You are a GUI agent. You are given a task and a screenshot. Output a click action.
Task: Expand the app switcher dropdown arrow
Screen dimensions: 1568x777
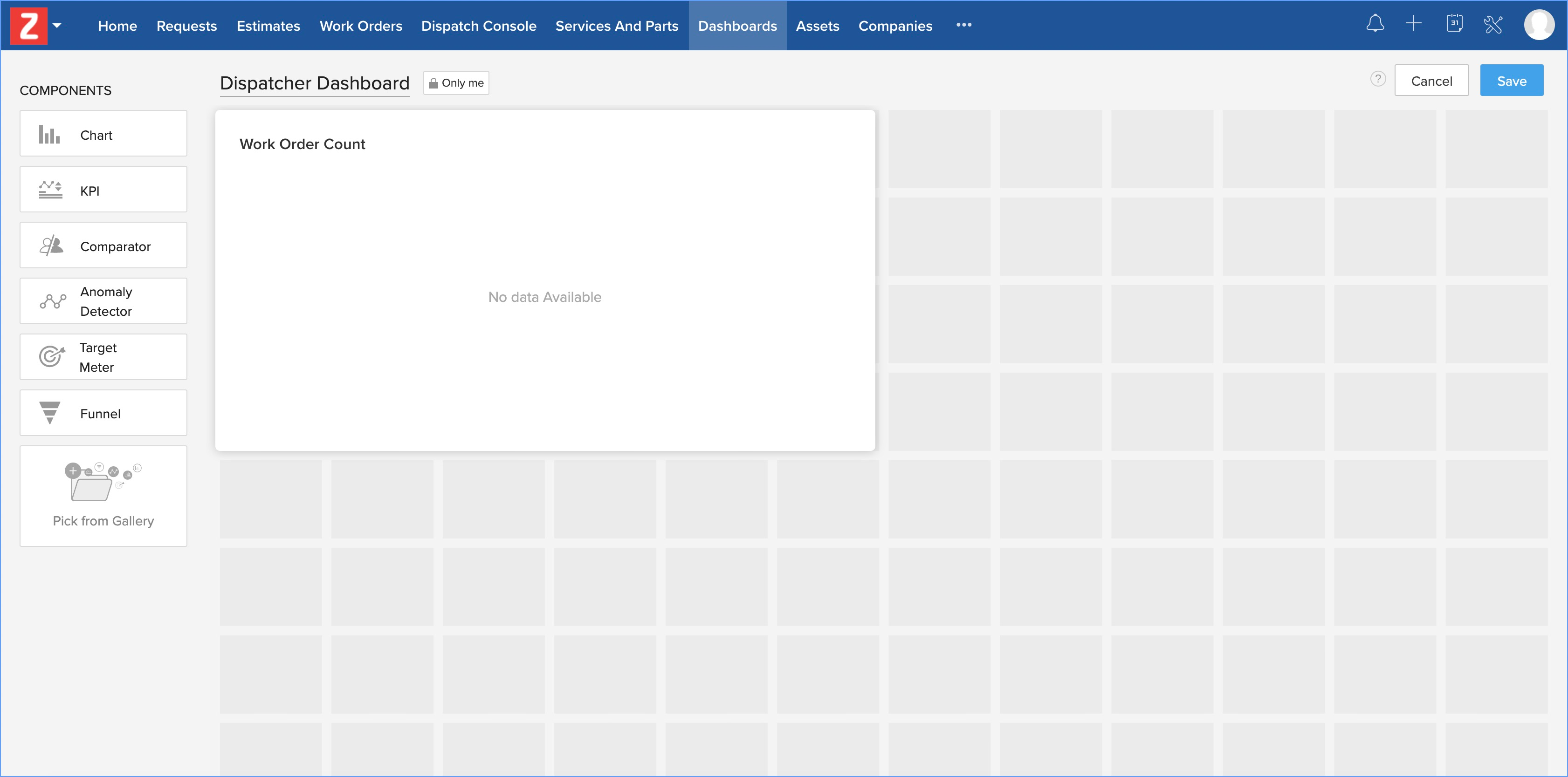tap(56, 26)
